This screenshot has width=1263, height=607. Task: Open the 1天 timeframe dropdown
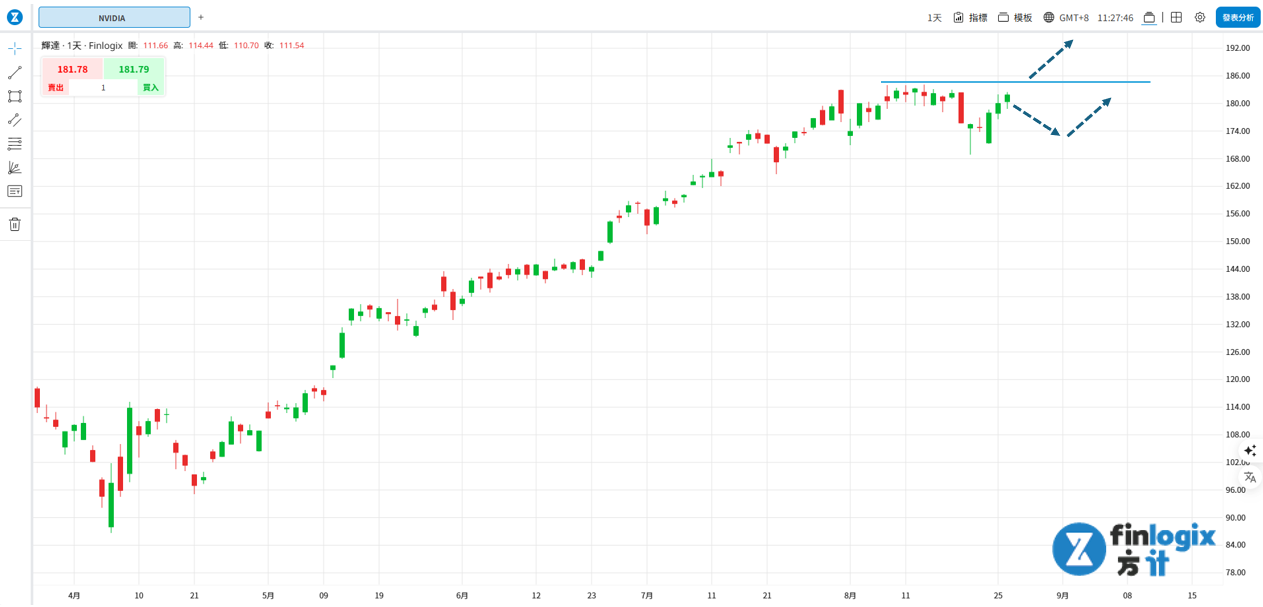[934, 17]
